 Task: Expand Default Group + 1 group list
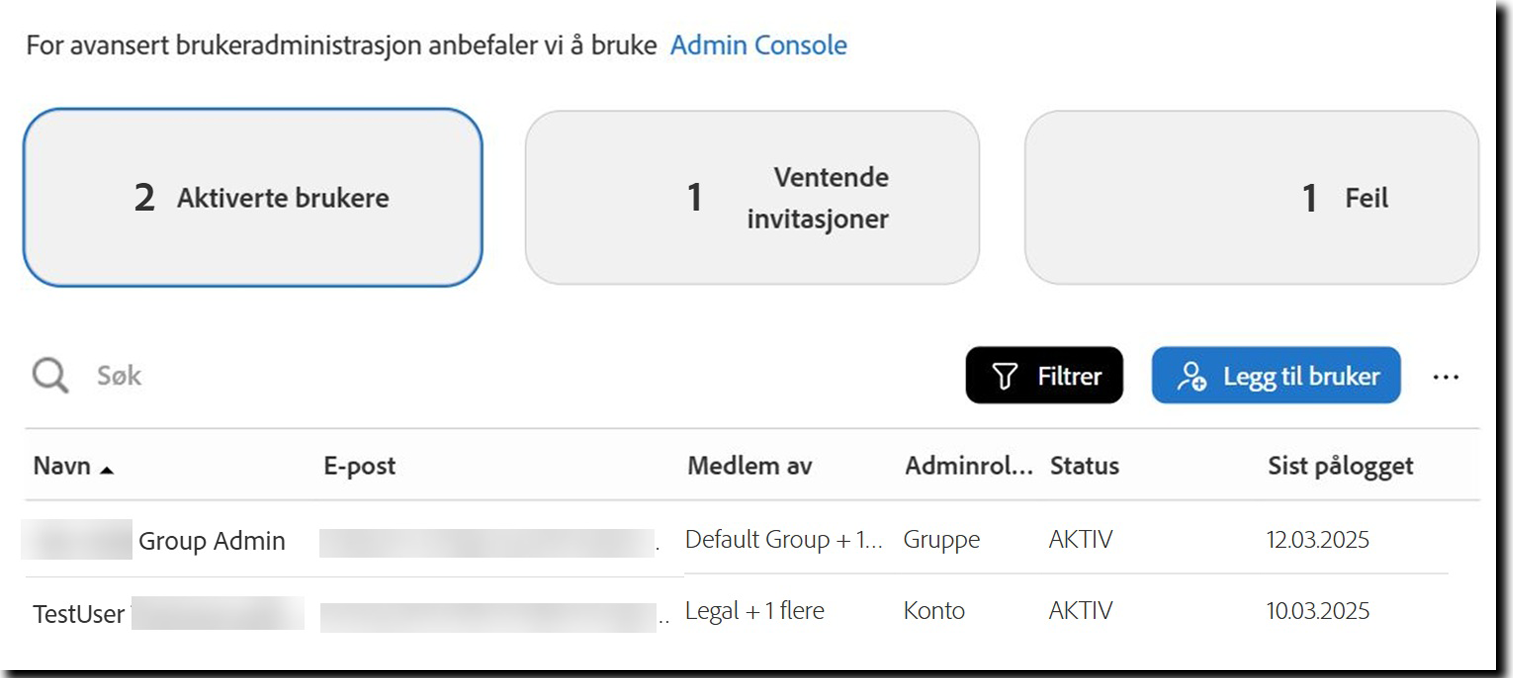pos(786,540)
